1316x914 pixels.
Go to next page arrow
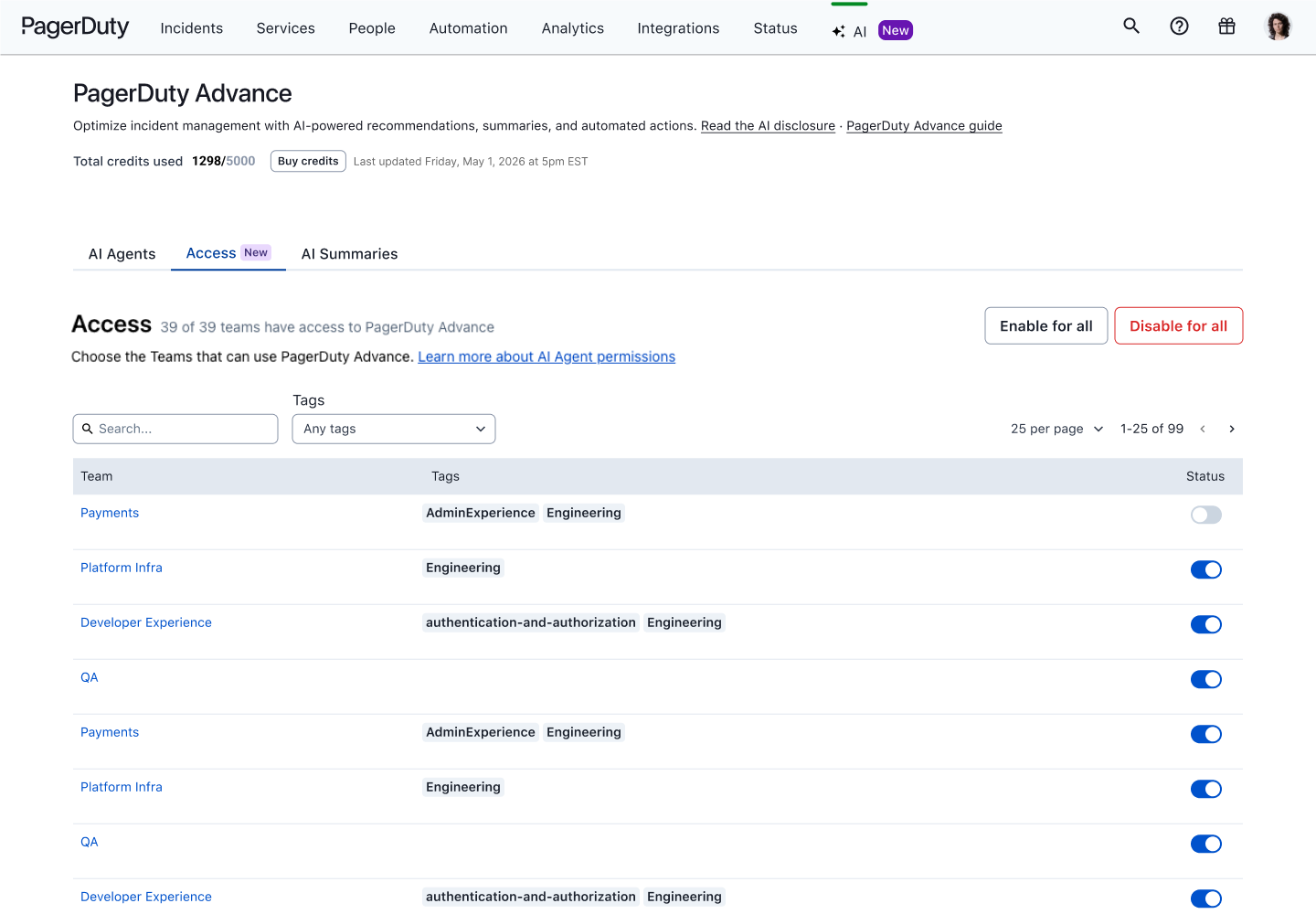(1232, 429)
